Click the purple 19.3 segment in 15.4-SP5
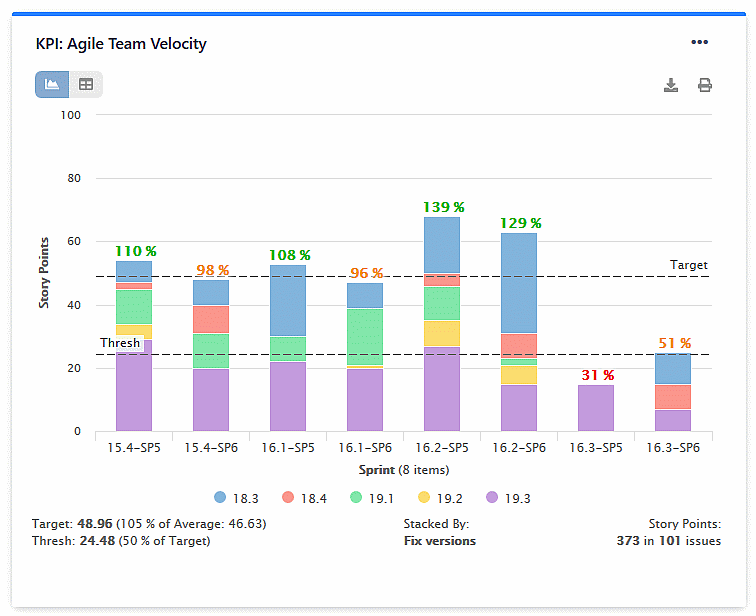 pos(134,385)
